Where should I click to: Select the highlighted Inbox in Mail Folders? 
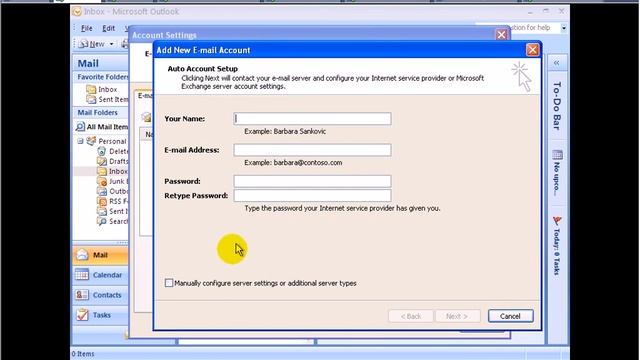(113, 171)
